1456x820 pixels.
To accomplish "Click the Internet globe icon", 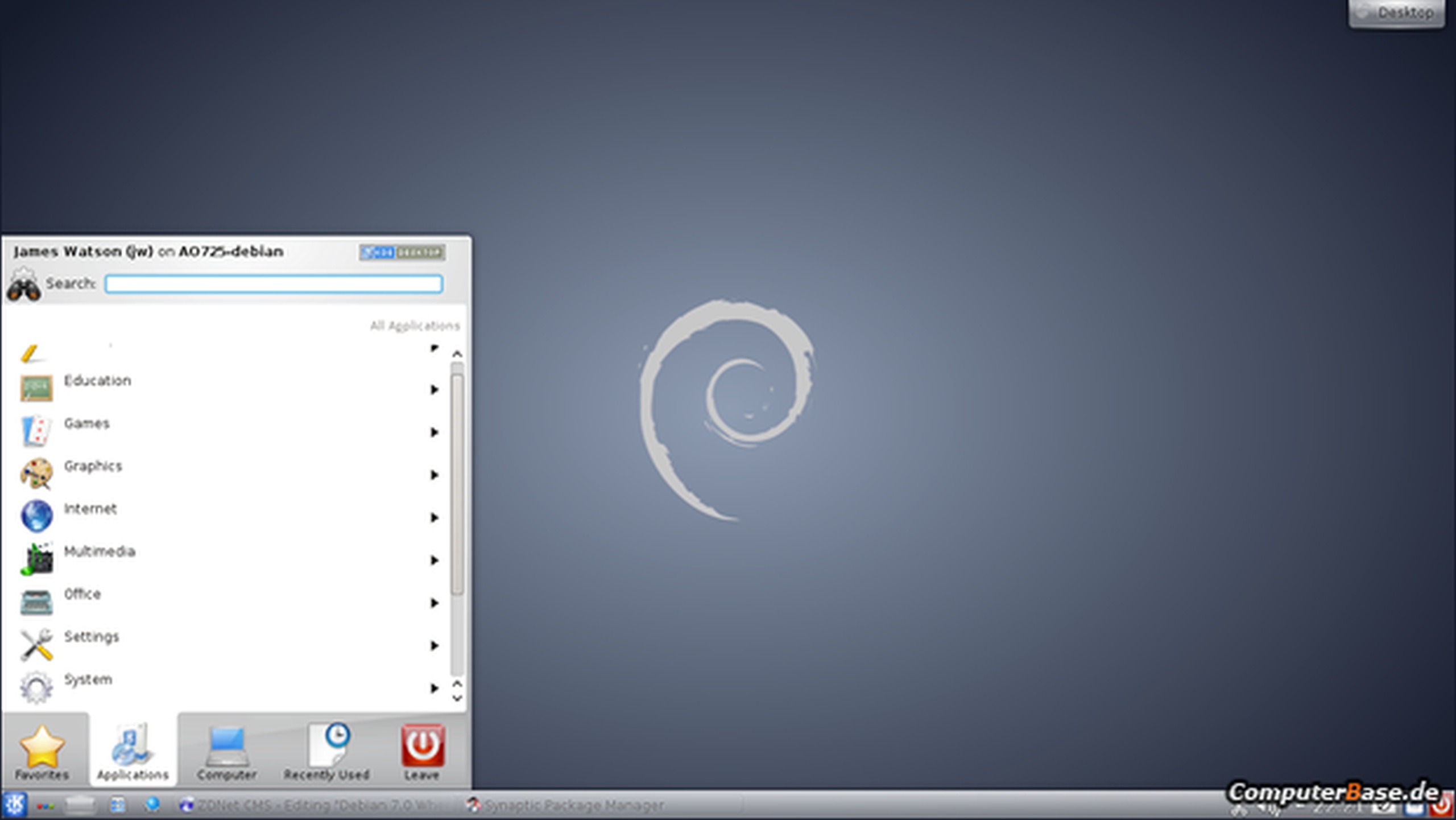I will [36, 516].
